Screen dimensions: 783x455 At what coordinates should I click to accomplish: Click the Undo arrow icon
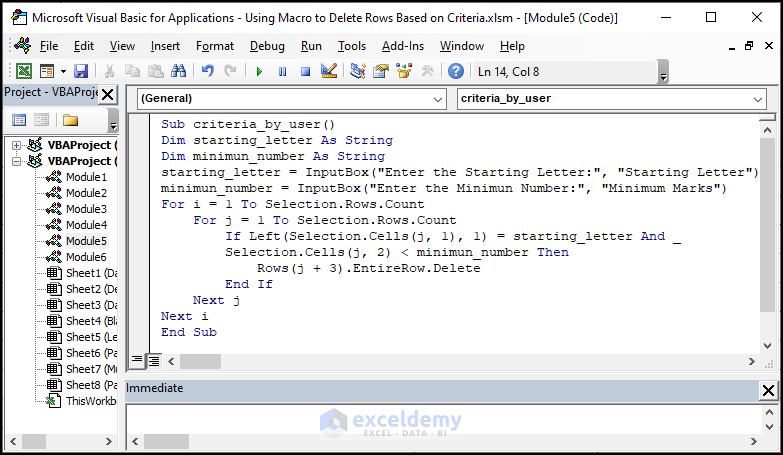208,71
